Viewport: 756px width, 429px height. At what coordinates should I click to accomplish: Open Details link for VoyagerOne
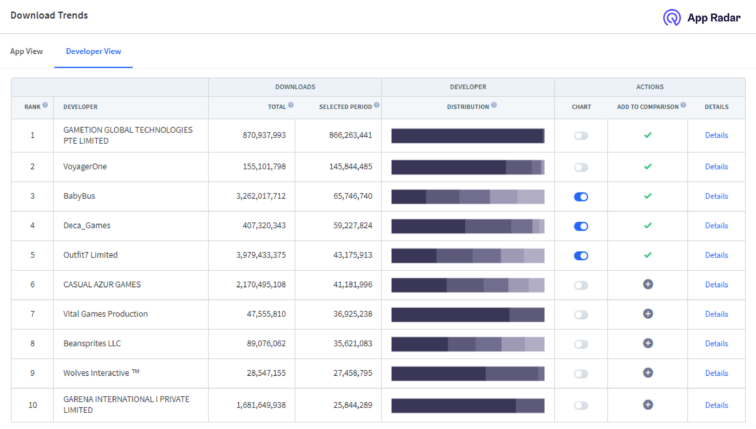[x=716, y=166]
